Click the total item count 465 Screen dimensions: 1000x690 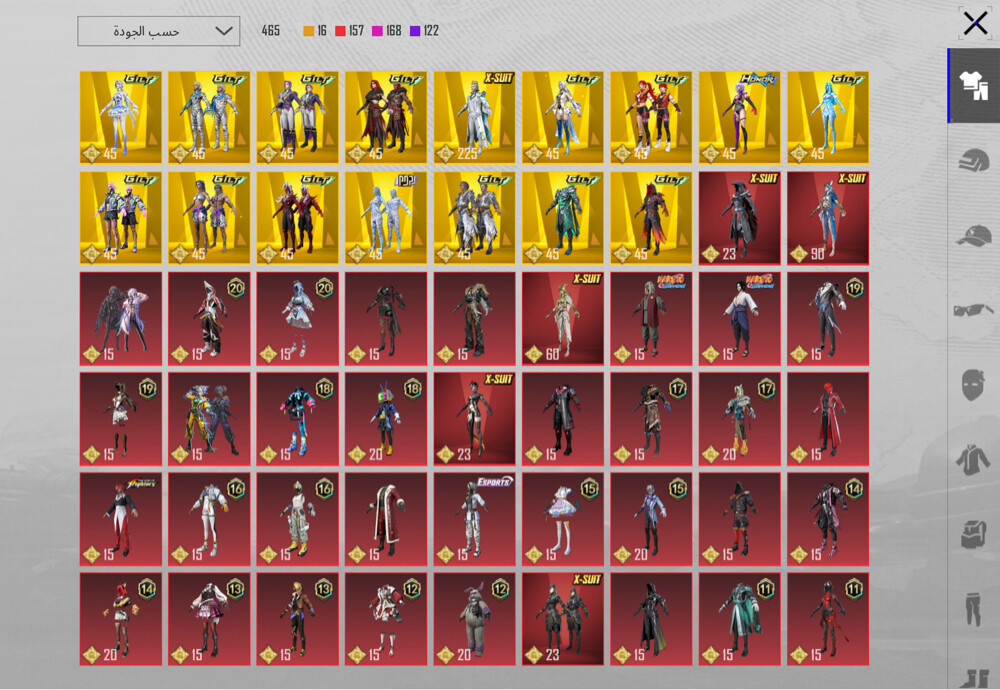point(270,31)
